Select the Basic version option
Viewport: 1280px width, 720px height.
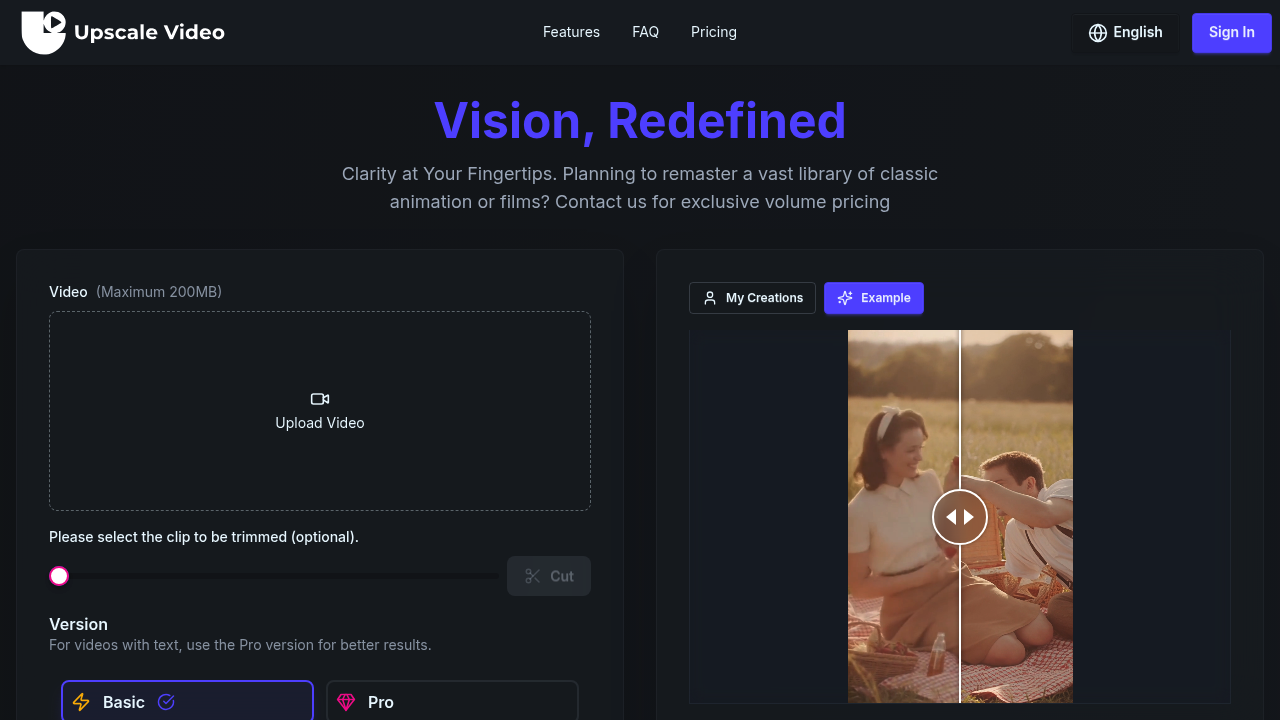point(187,702)
